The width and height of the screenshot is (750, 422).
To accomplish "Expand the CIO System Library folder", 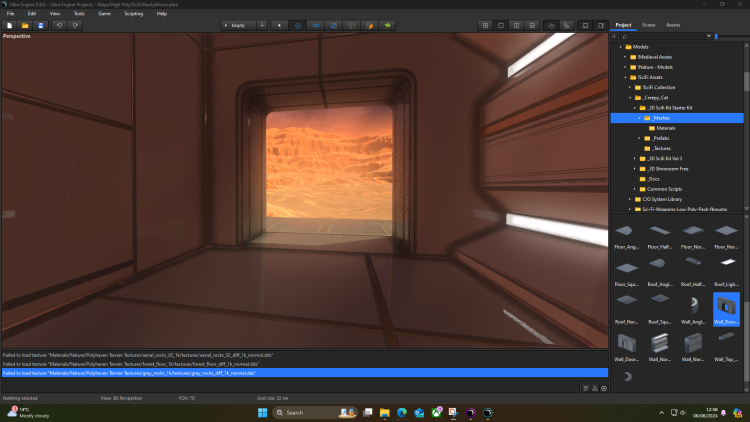I will 632,199.
